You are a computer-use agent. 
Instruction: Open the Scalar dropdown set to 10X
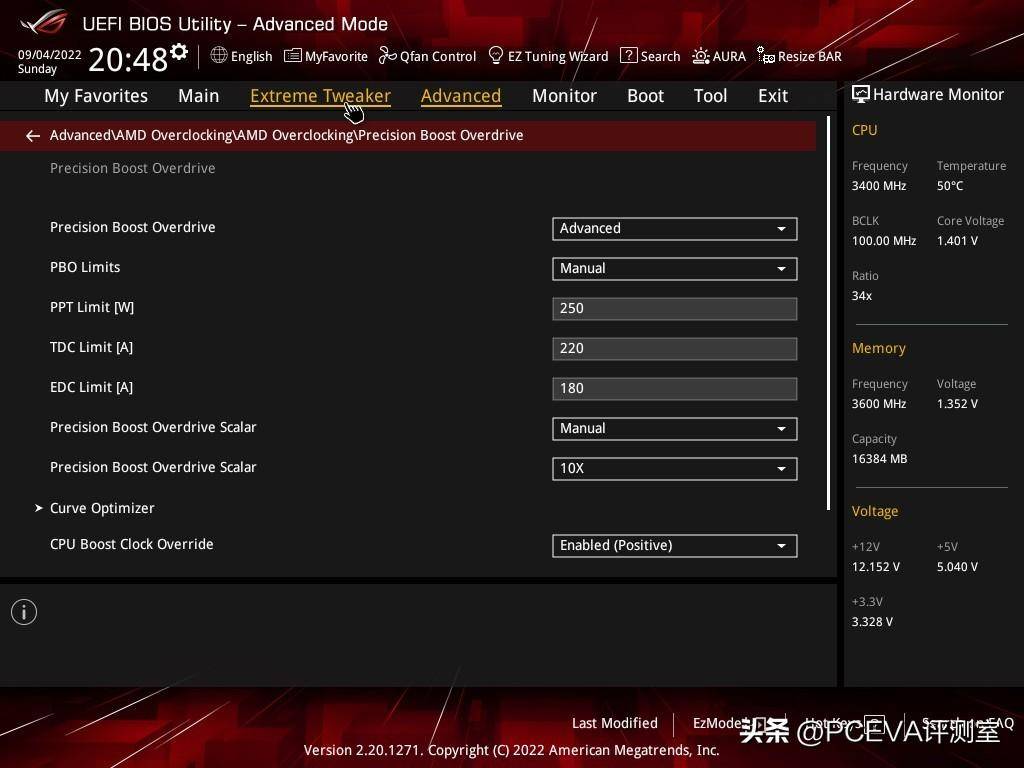point(675,468)
